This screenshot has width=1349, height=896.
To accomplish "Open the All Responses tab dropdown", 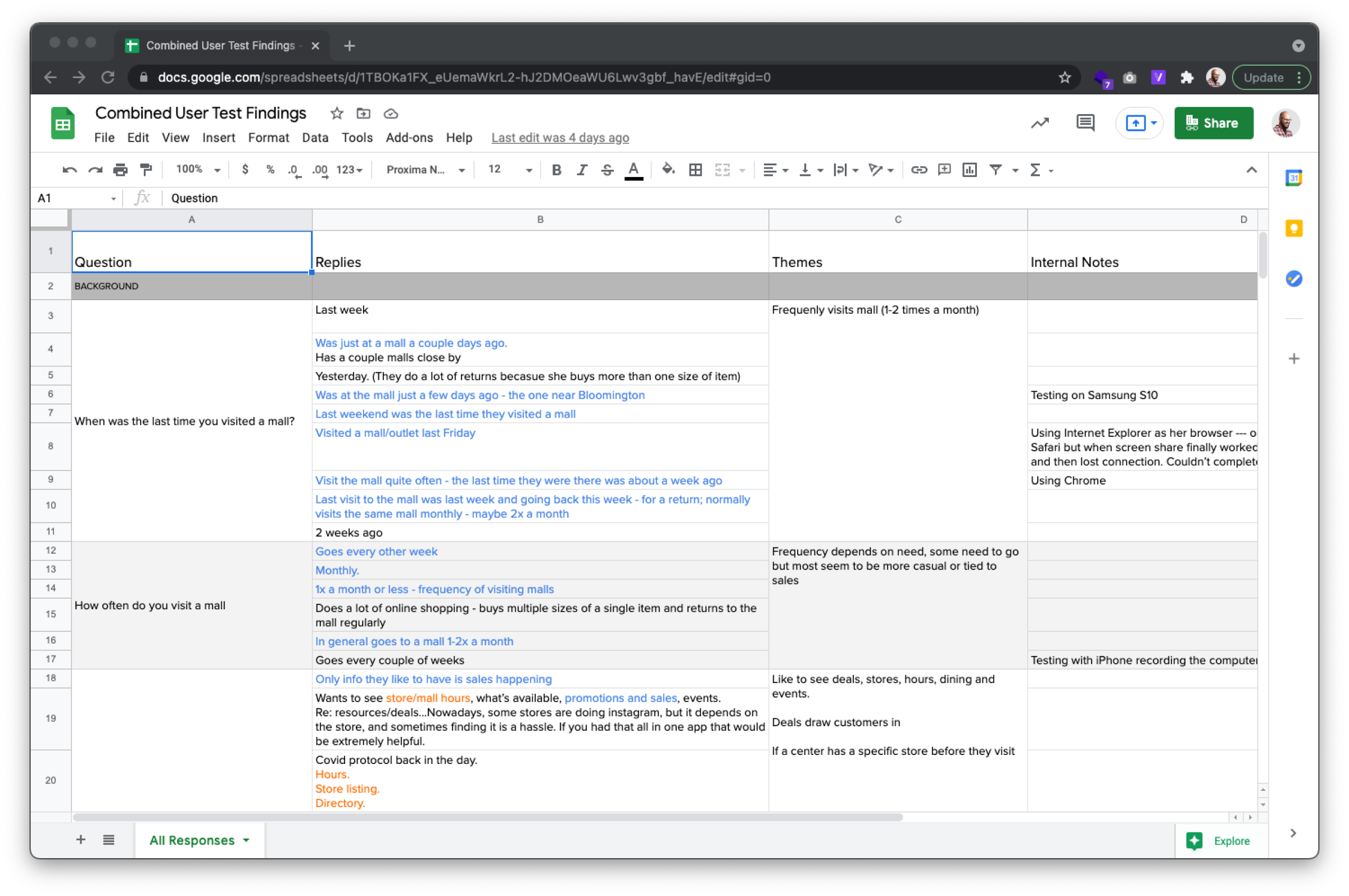I will click(x=247, y=840).
